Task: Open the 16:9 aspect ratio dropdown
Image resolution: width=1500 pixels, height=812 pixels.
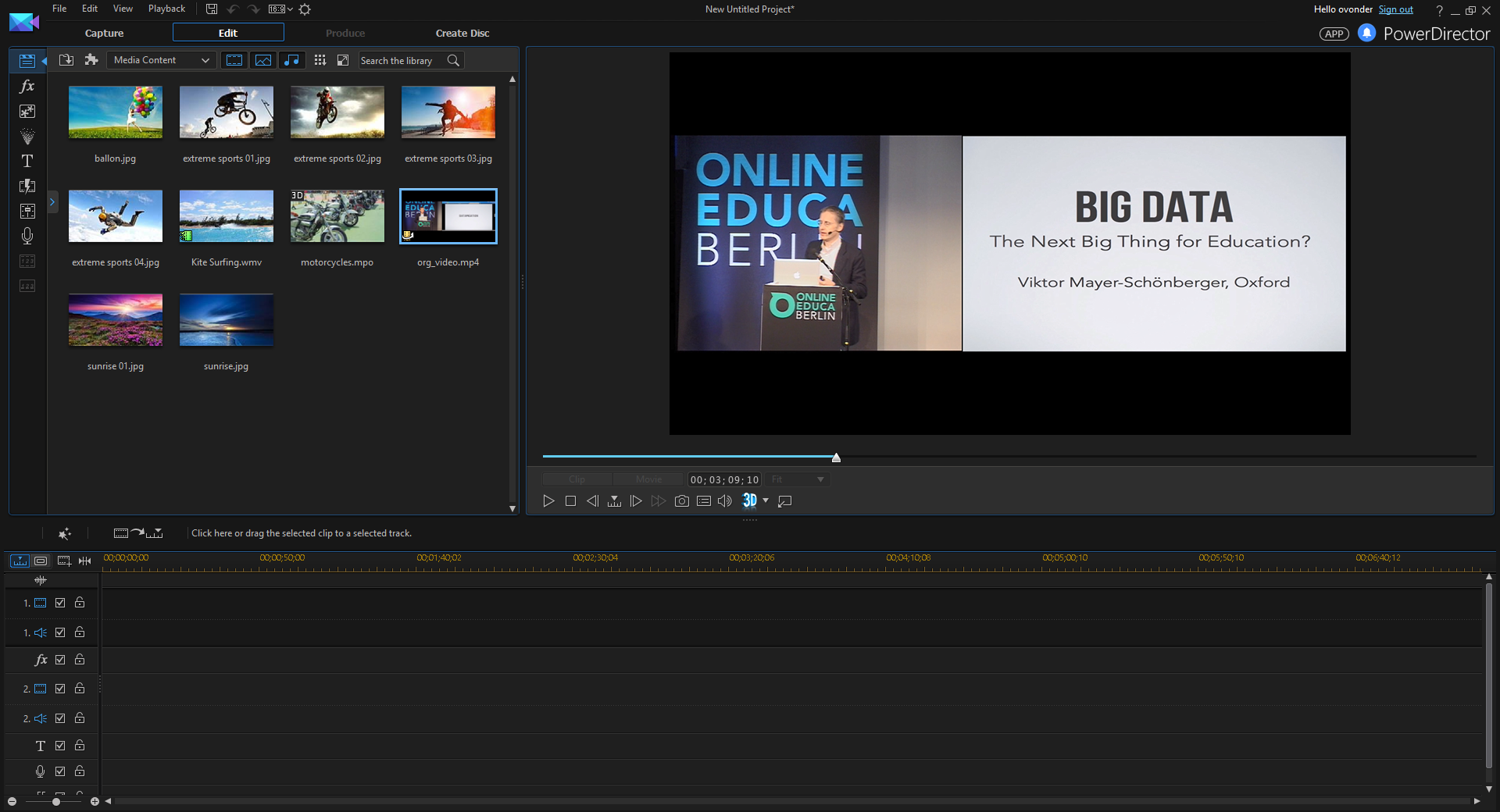Action: click(280, 9)
